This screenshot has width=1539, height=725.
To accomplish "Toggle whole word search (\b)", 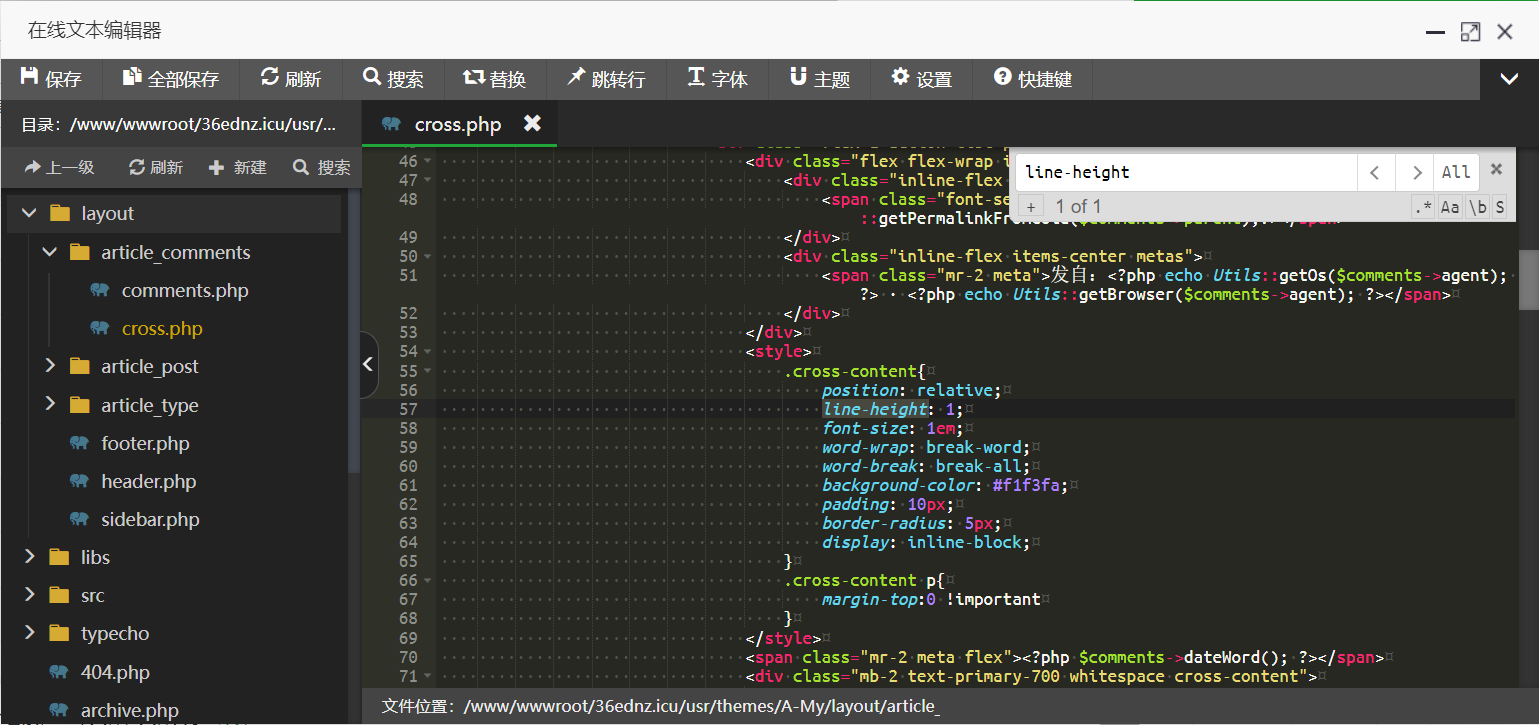I will click(1477, 207).
